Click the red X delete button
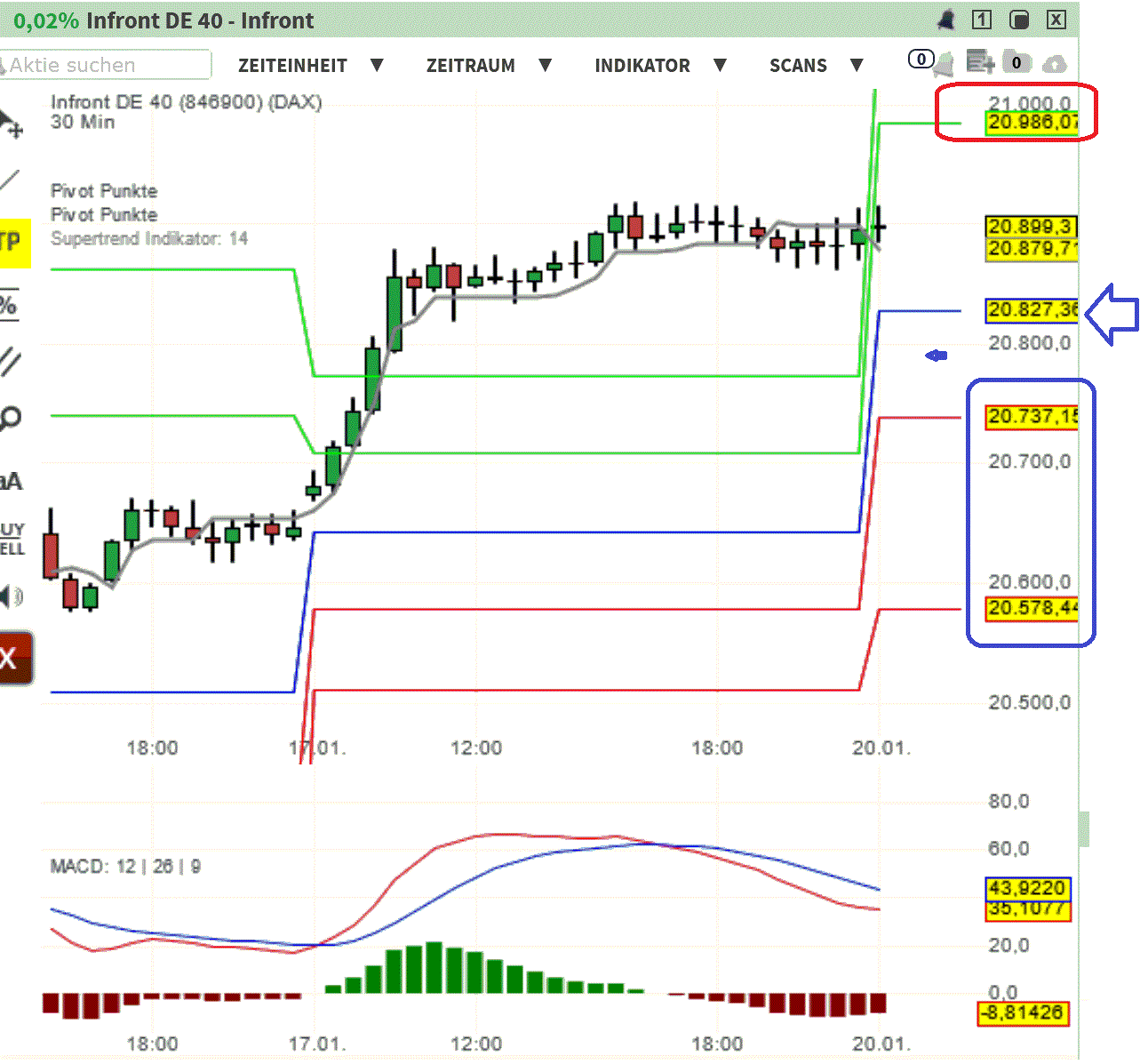 pos(13,658)
